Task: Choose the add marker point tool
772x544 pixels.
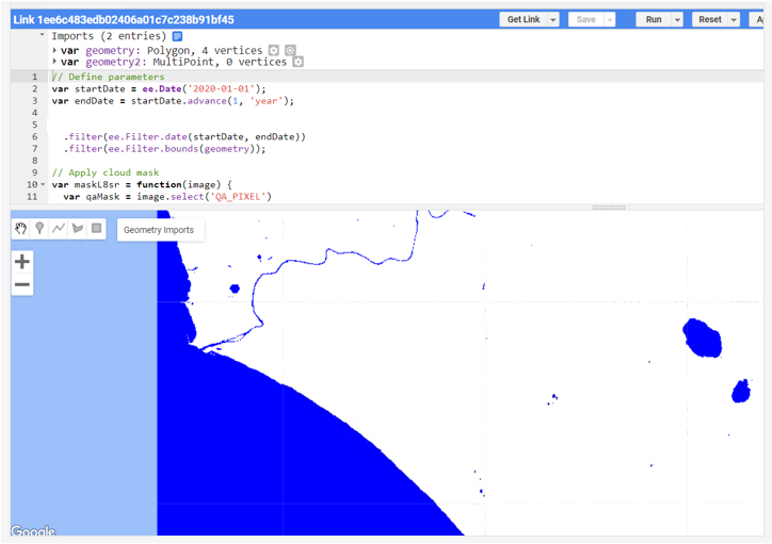Action: coord(40,228)
